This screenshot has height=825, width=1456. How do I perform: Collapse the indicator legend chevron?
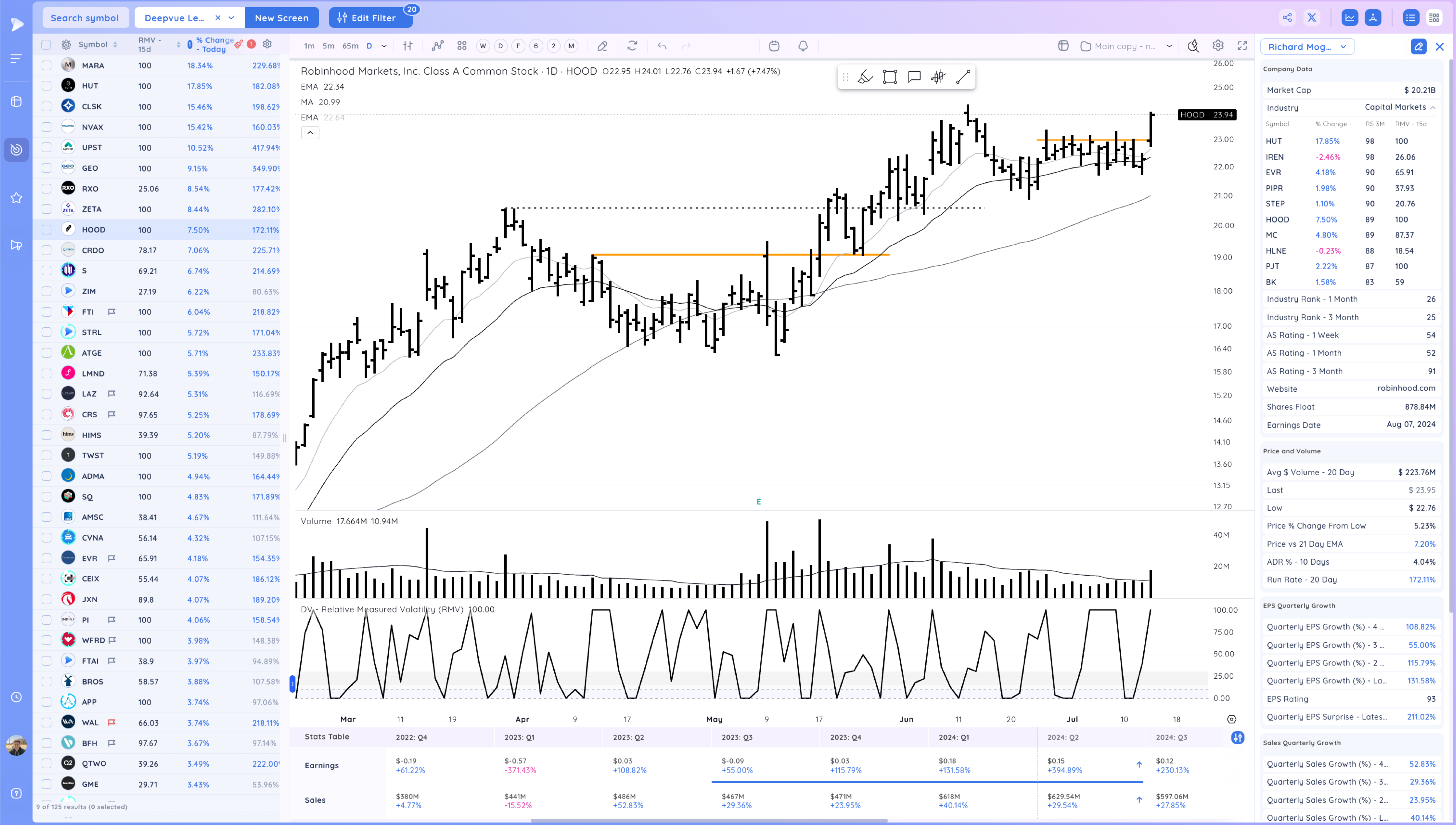(310, 133)
